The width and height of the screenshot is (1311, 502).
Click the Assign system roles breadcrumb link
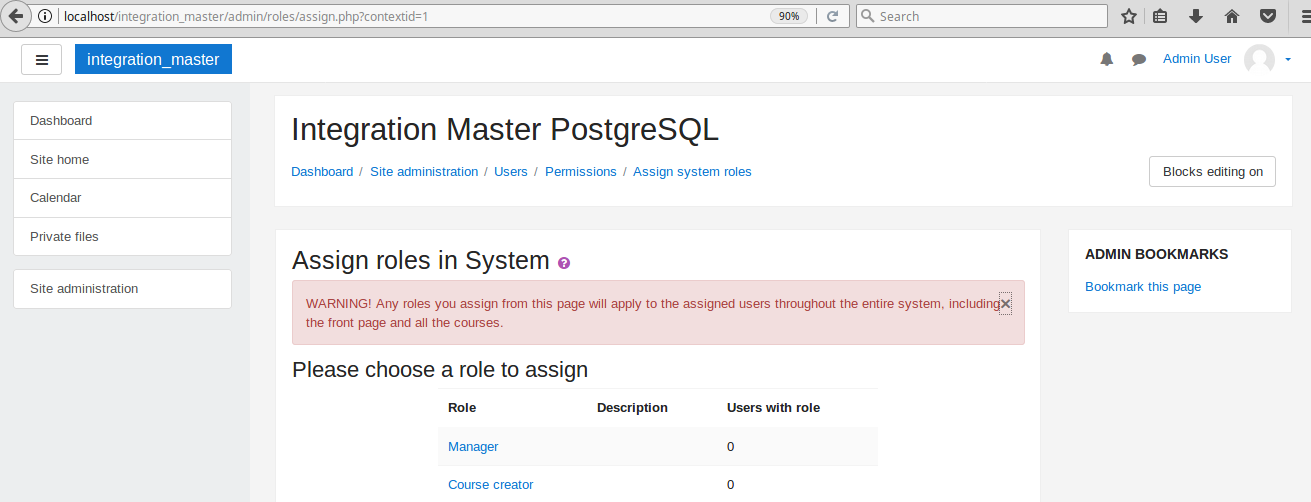coord(692,172)
